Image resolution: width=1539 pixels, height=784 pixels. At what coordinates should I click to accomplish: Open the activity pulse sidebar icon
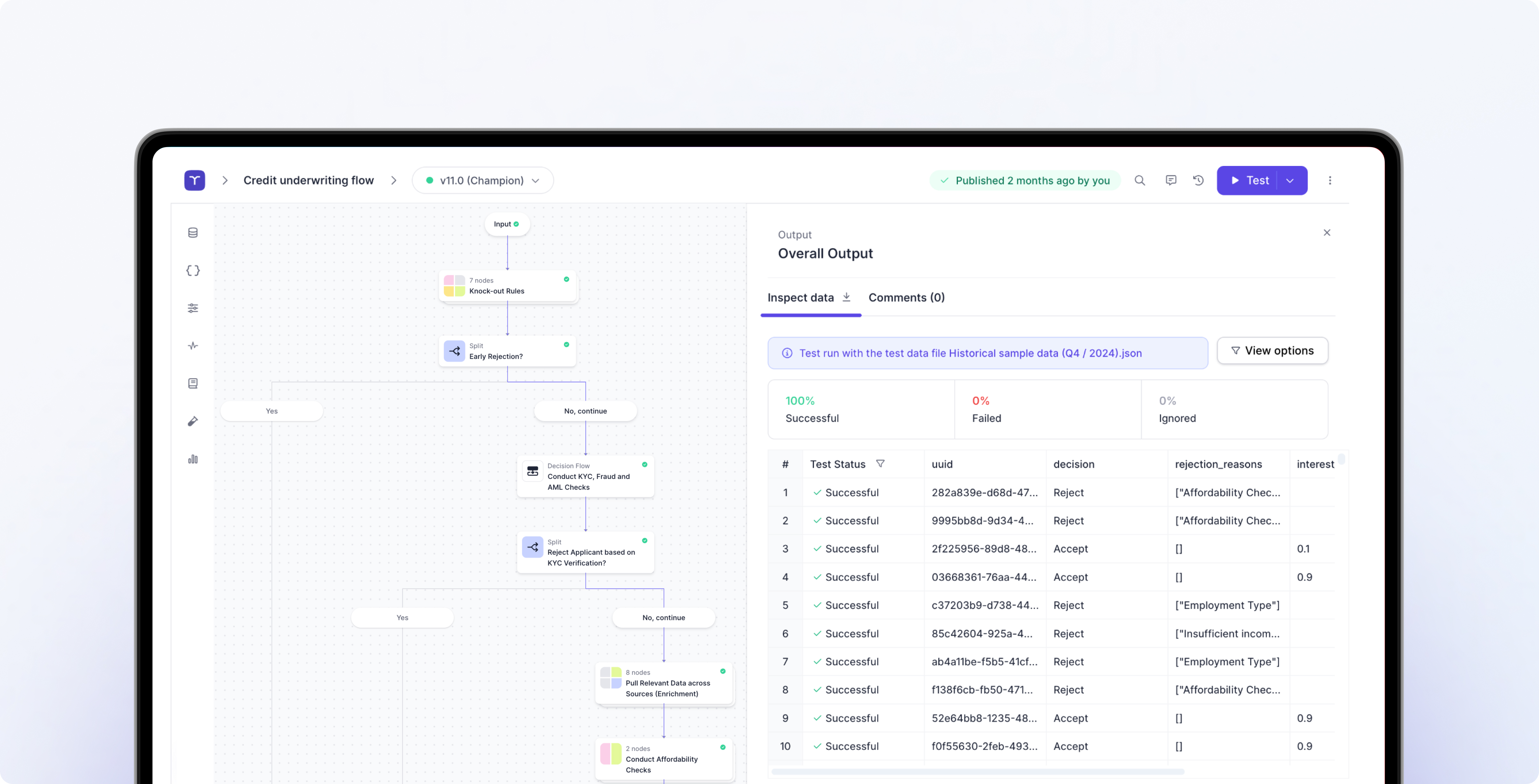click(x=193, y=346)
